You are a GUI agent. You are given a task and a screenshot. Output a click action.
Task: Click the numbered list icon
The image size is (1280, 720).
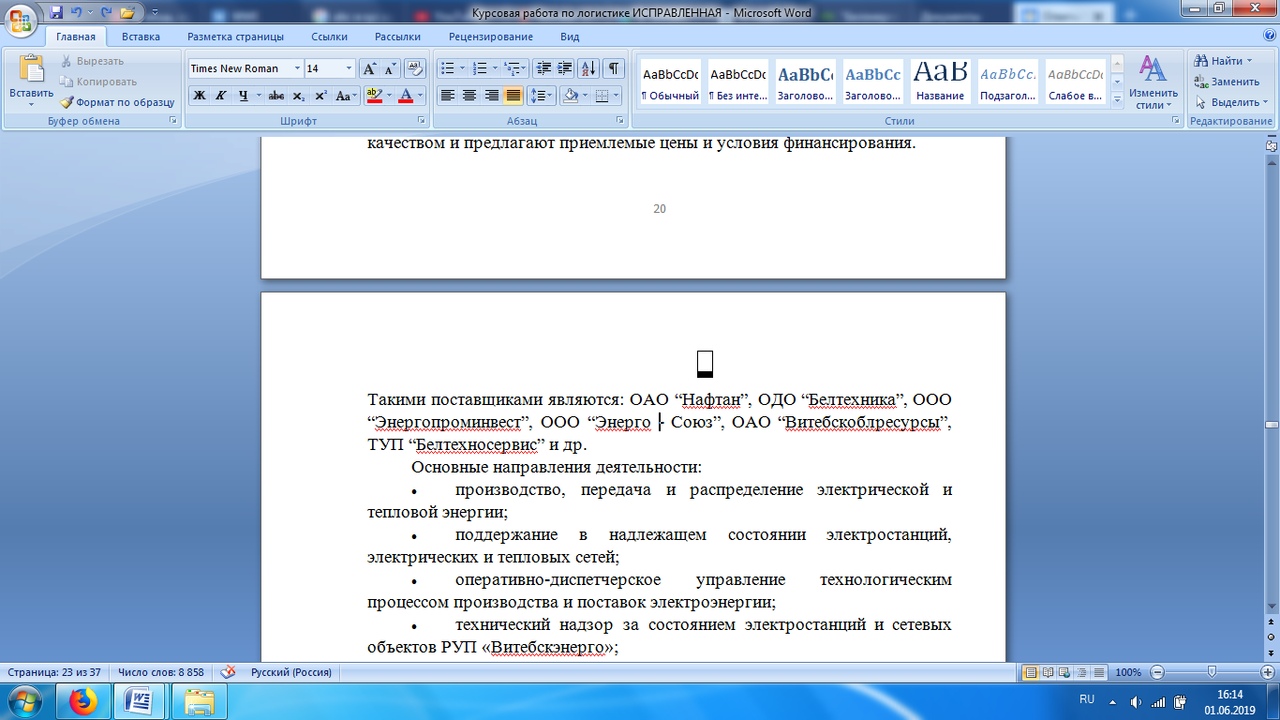[x=479, y=69]
